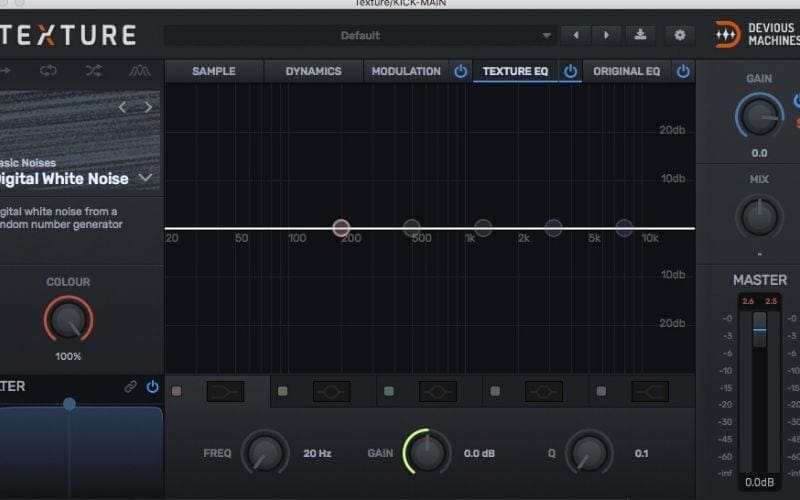Click the 0.0dB master readout
Image resolution: width=800 pixels, height=500 pixels.
(x=759, y=482)
